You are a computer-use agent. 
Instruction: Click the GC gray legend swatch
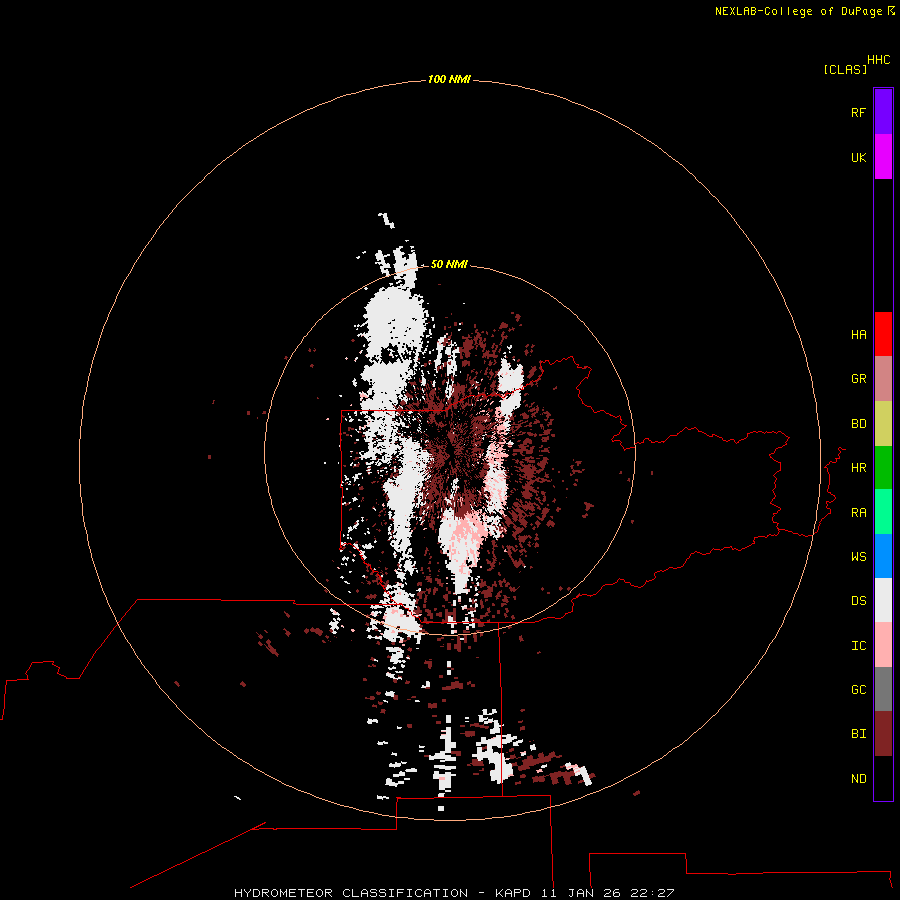tap(883, 689)
